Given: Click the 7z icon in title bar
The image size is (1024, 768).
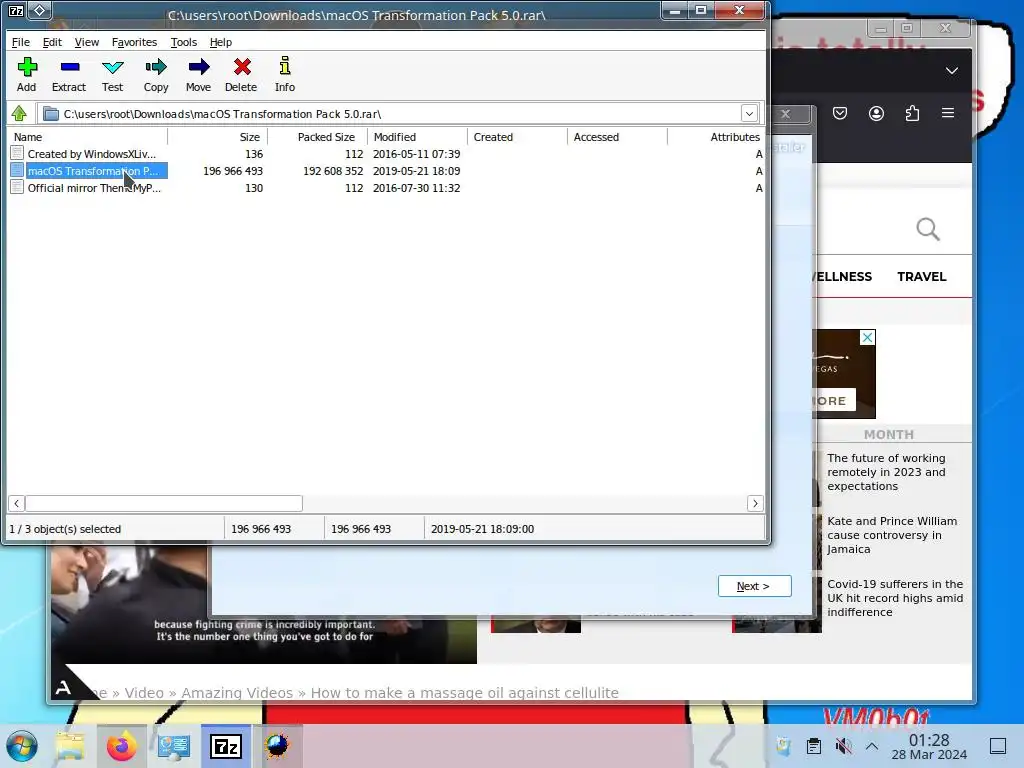Looking at the screenshot, I should coord(16,10).
